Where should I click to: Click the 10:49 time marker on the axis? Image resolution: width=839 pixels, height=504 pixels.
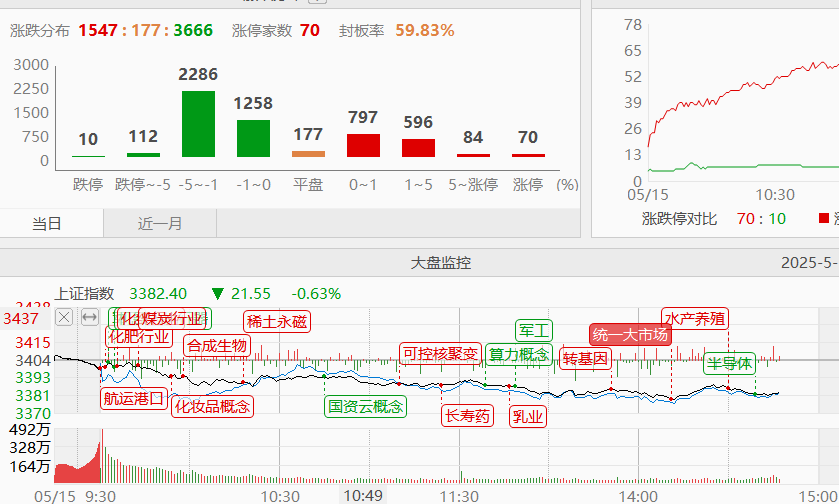pyautogui.click(x=363, y=495)
